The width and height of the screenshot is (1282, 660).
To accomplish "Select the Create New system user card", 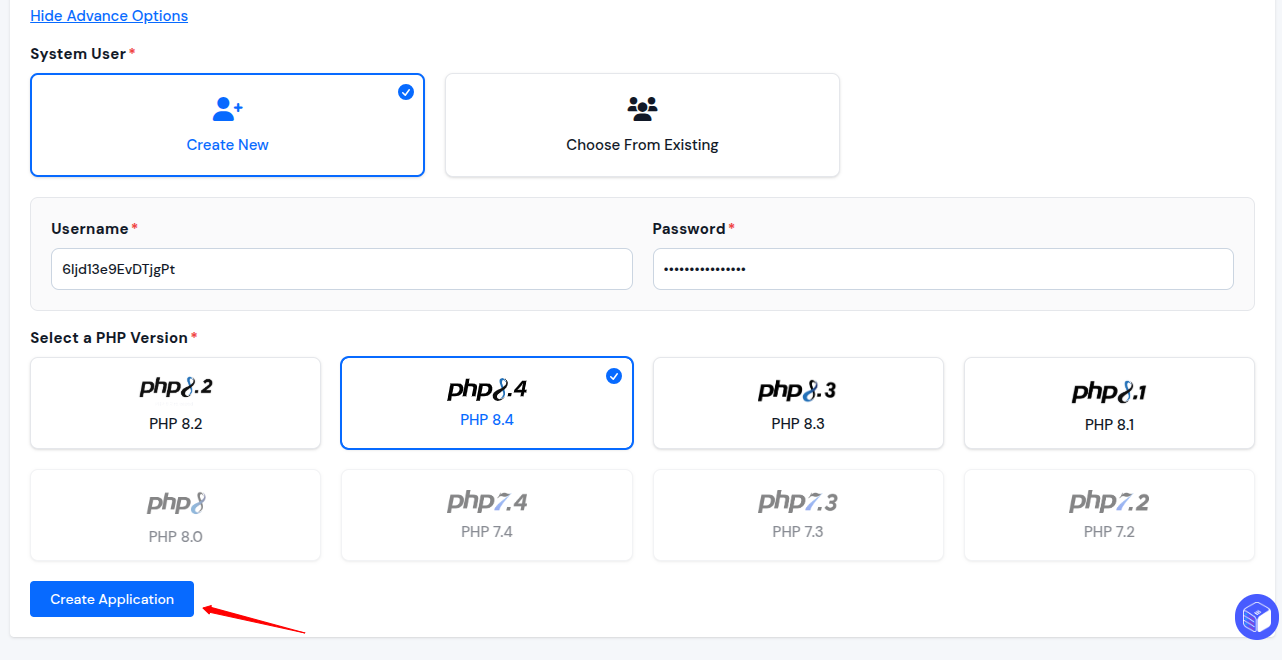I will 228,125.
